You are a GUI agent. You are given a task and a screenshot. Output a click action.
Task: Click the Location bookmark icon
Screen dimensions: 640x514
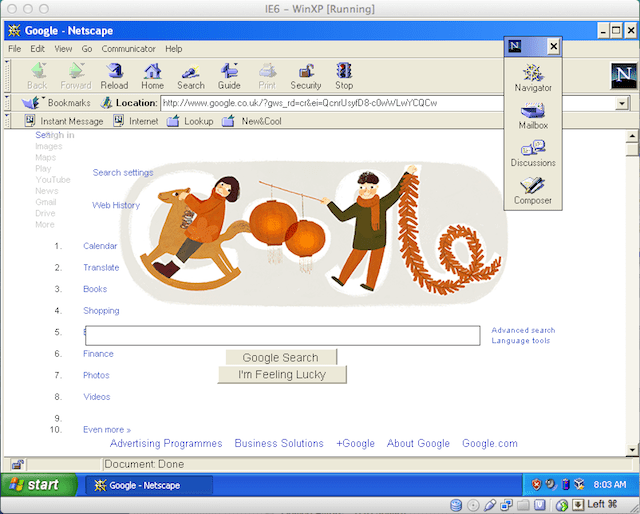tap(107, 103)
